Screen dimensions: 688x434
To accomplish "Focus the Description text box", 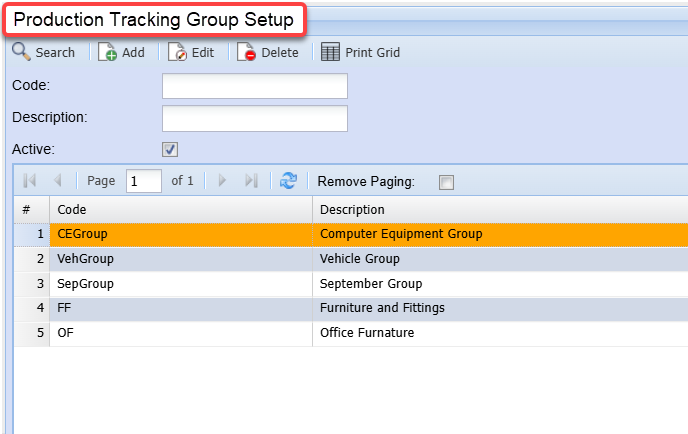I will point(254,118).
